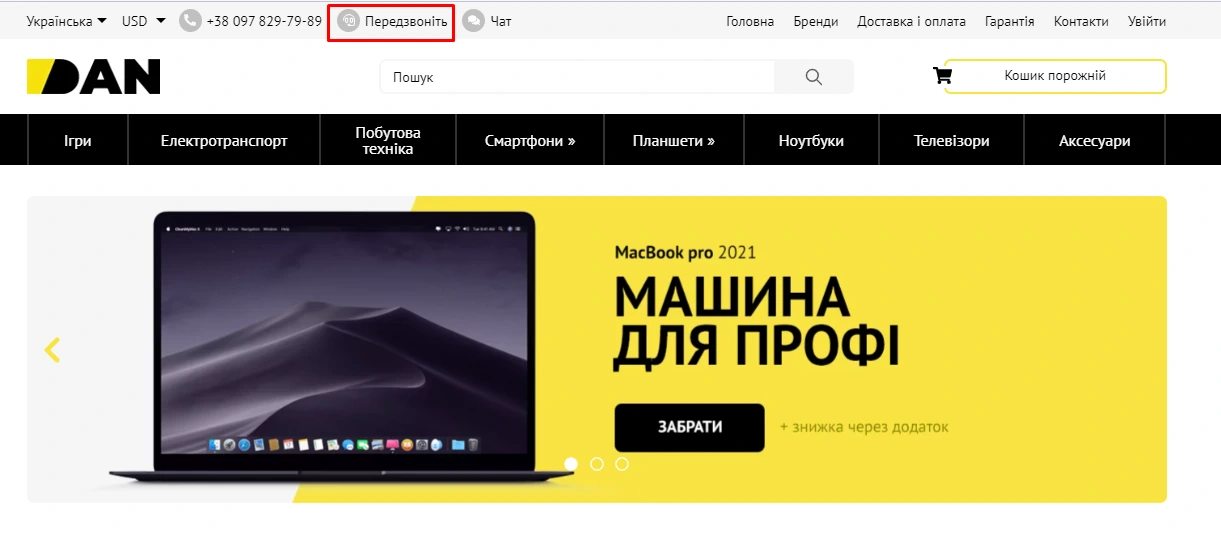
Task: Open the USD currency dropdown
Action: click(x=144, y=21)
